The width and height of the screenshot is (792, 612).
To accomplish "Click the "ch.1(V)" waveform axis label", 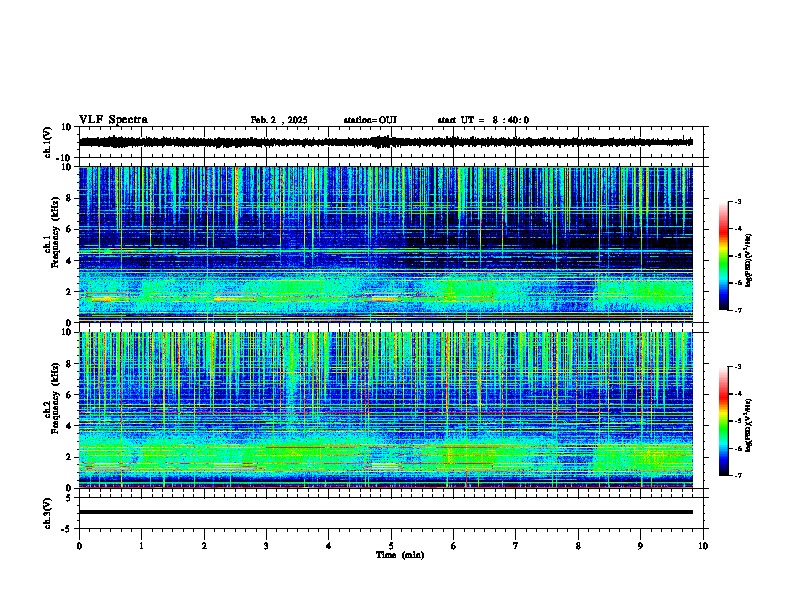I will (48, 142).
